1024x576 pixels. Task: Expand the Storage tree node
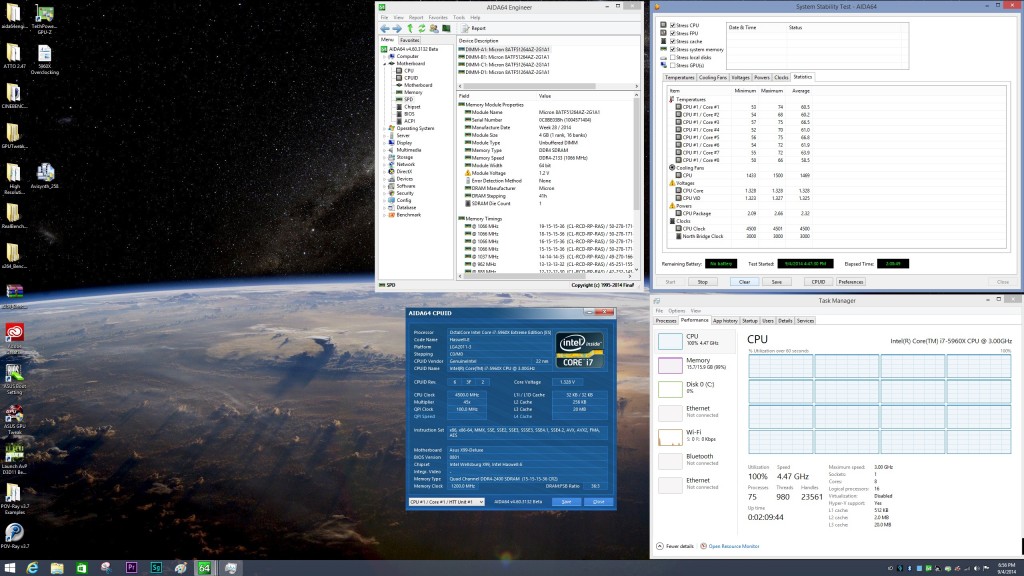click(385, 157)
